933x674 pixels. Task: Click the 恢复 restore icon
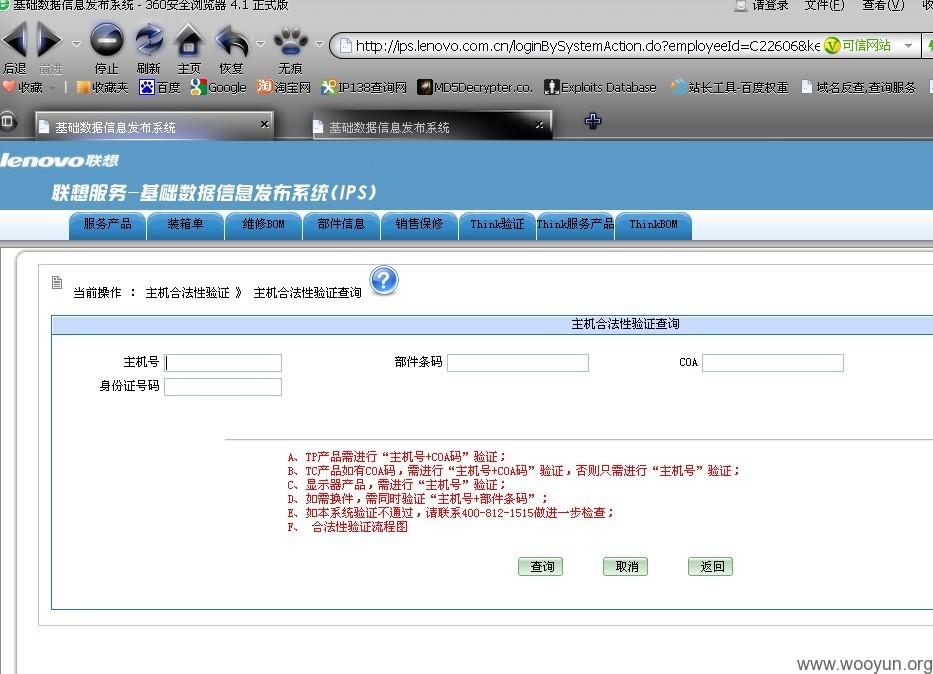[x=231, y=40]
